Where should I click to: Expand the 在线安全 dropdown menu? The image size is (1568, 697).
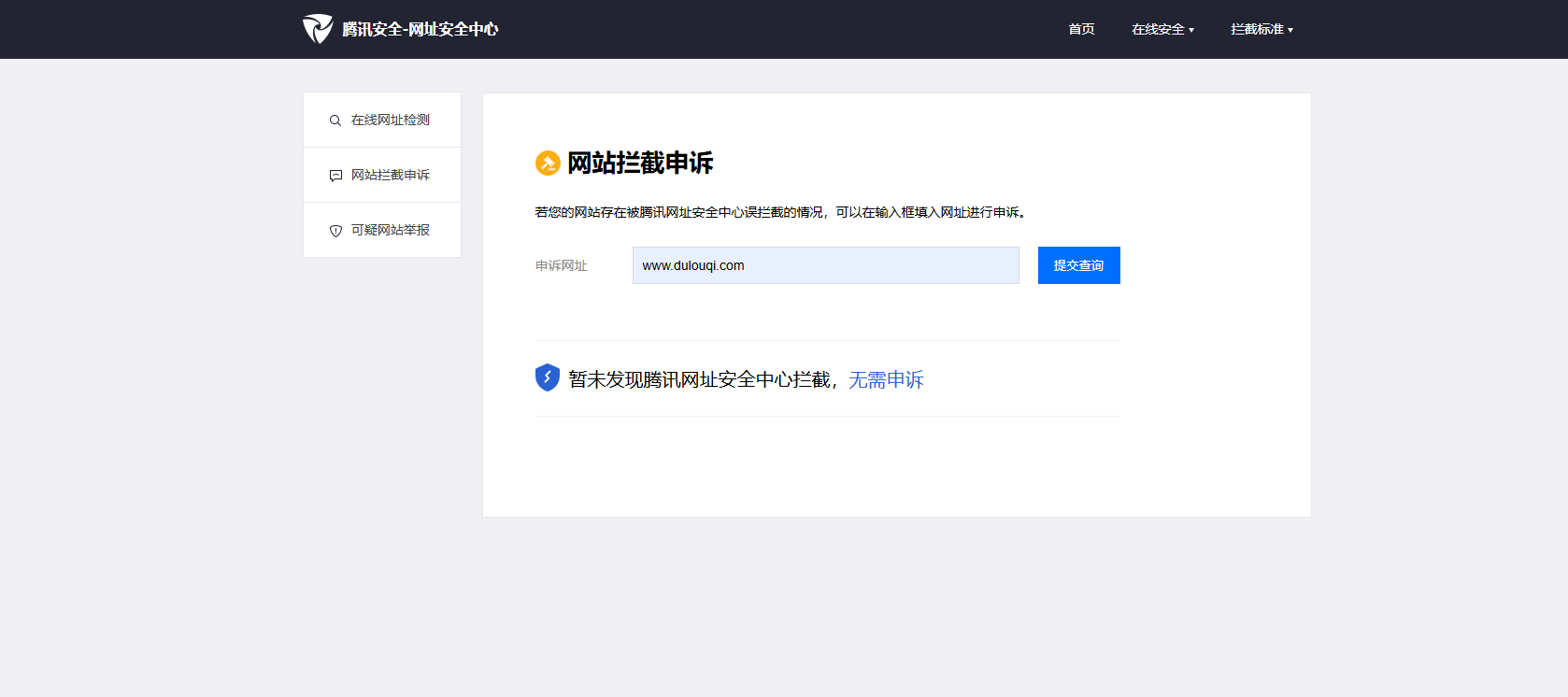pos(1162,29)
